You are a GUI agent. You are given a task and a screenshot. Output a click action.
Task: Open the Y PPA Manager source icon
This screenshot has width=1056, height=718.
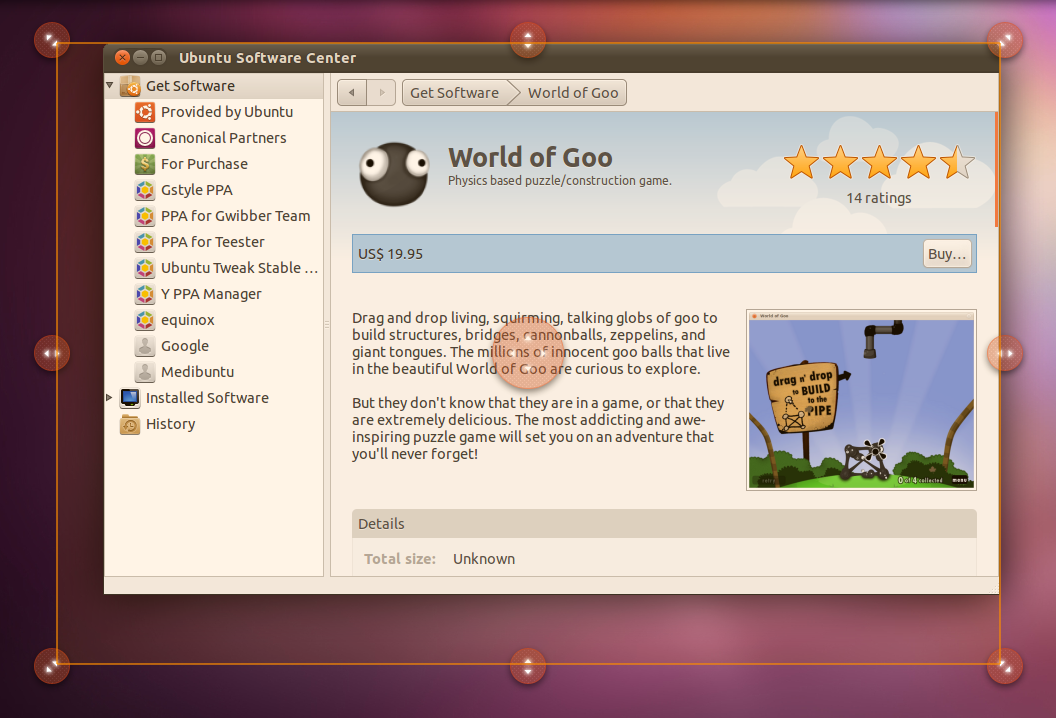(144, 293)
